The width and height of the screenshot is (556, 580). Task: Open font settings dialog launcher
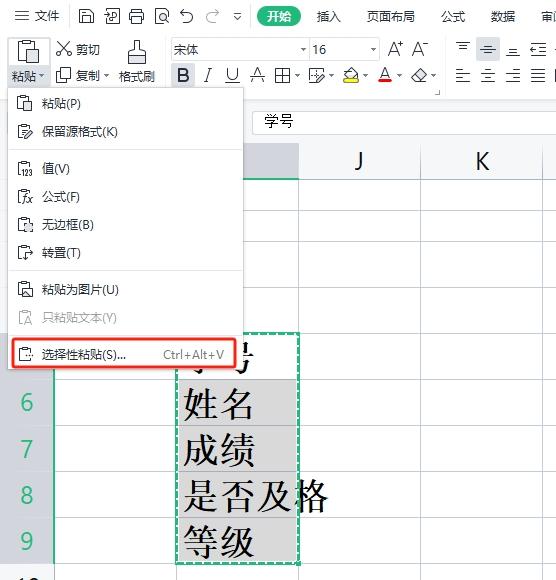438,92
